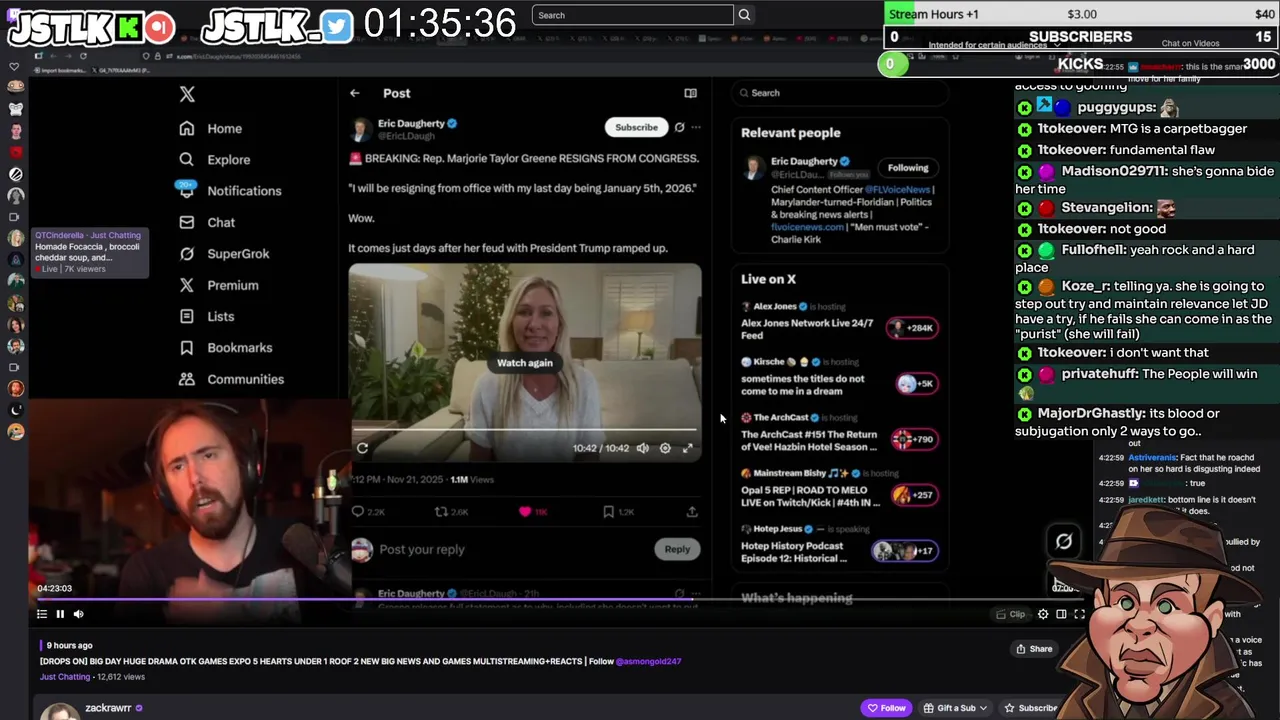Click the Grok icon on overlay
1280x720 pixels.
[x=1064, y=541]
